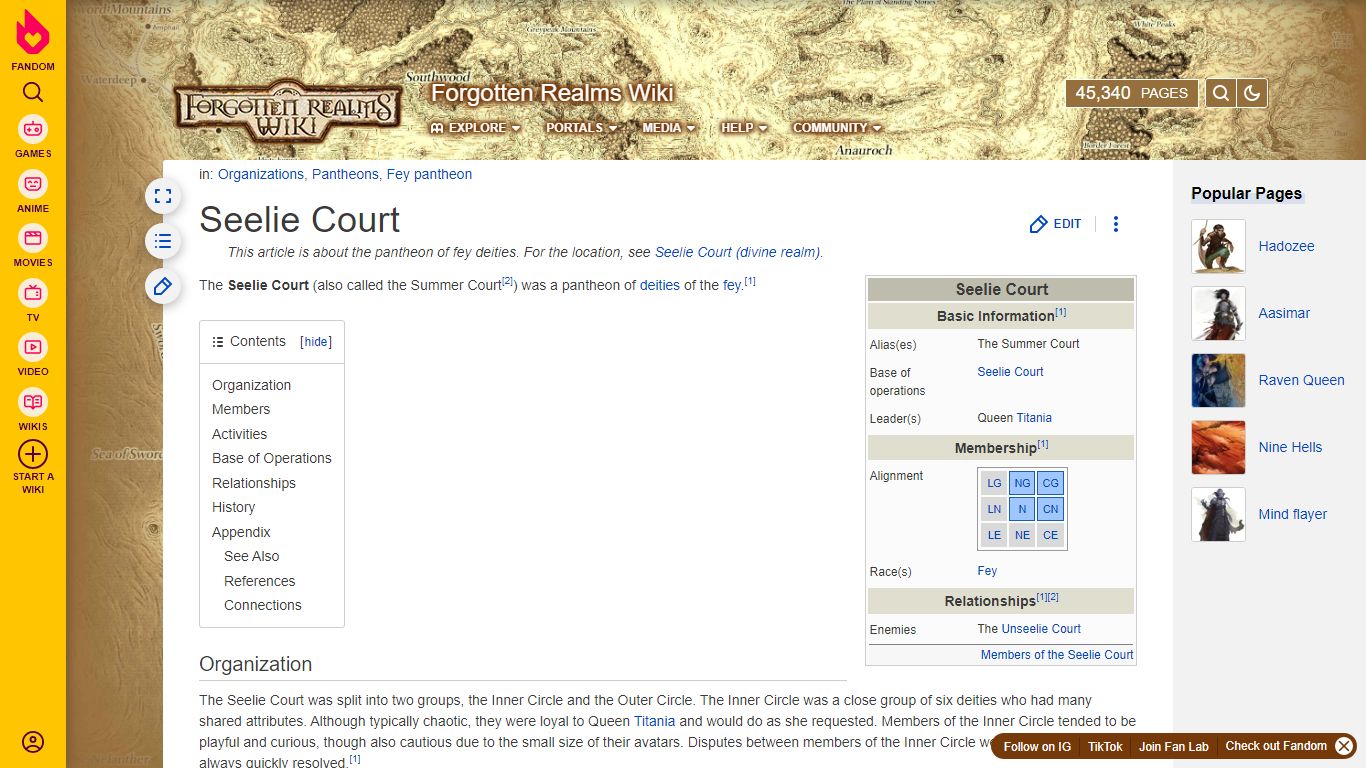Hide the Contents table
Screen dimensions: 1366x768
(x=316, y=342)
